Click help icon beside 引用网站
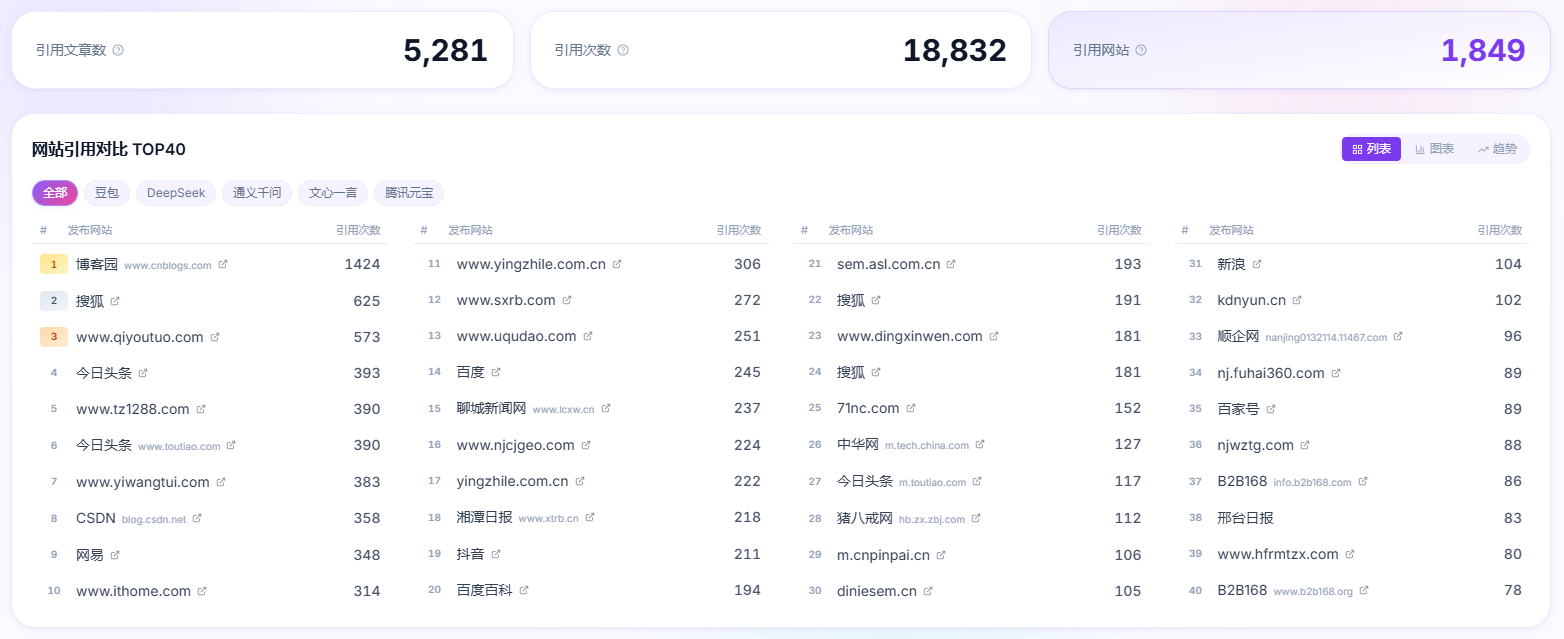Viewport: 1564px width, 639px height. (x=1141, y=50)
